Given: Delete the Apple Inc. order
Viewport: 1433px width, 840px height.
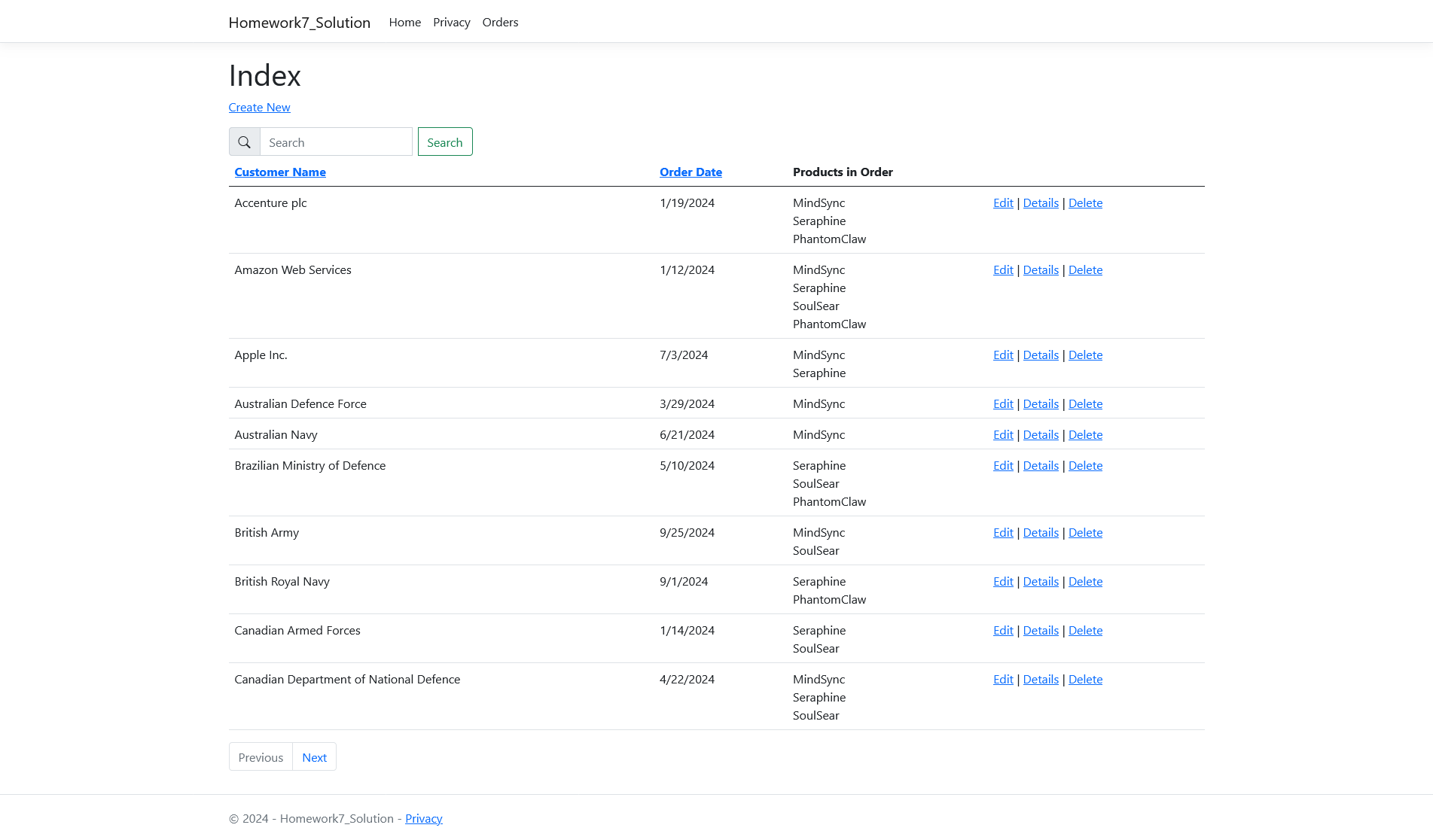Looking at the screenshot, I should pos(1085,355).
